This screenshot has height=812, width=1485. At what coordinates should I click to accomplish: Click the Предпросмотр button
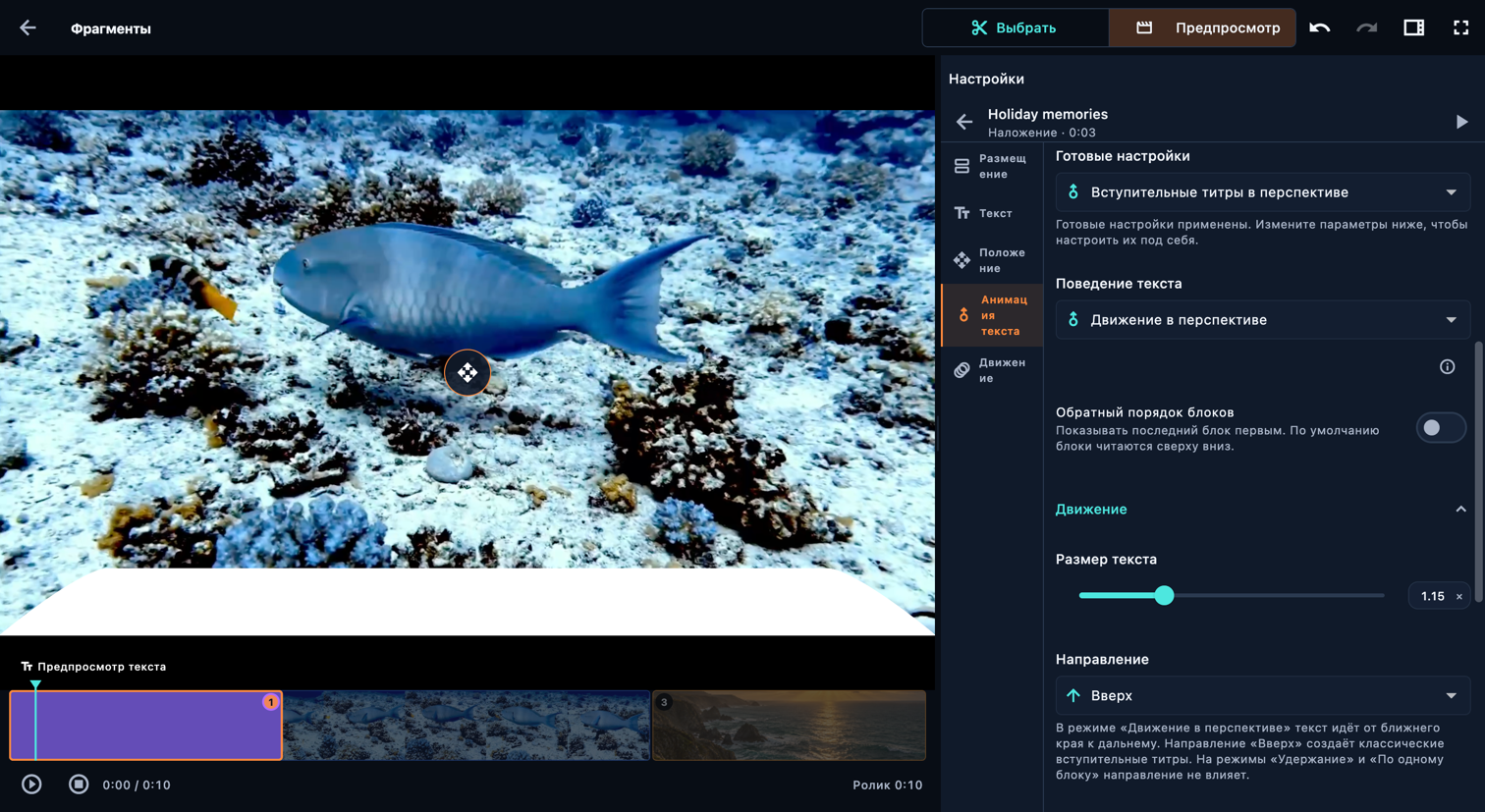[x=1202, y=27]
